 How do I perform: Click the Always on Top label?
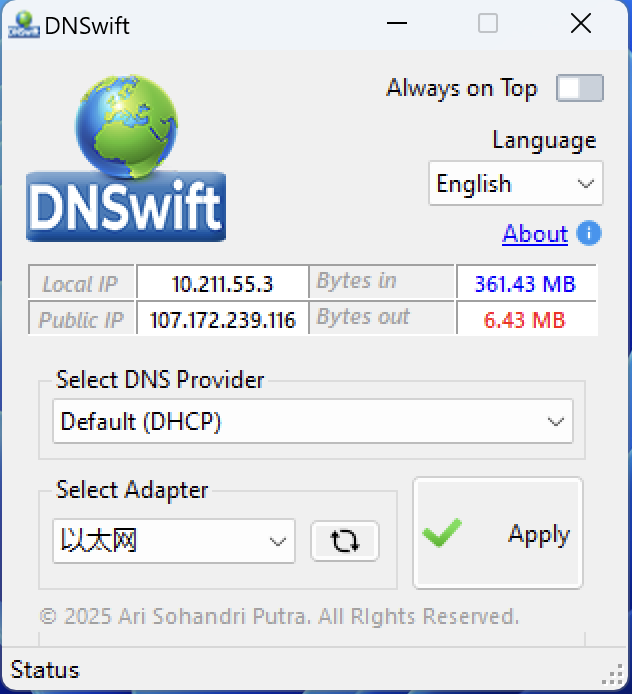coord(462,88)
